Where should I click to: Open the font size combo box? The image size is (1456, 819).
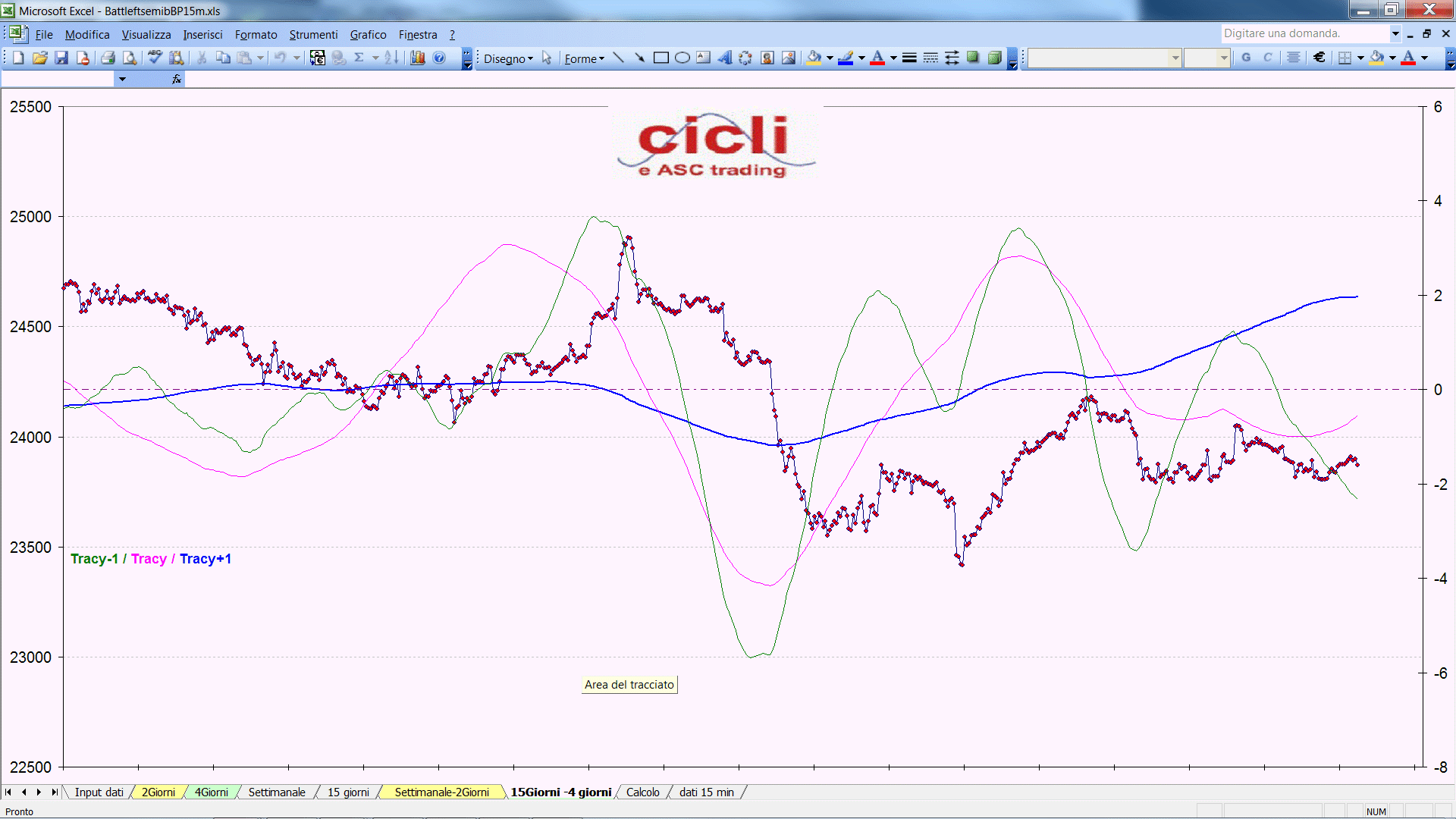pyautogui.click(x=1207, y=58)
